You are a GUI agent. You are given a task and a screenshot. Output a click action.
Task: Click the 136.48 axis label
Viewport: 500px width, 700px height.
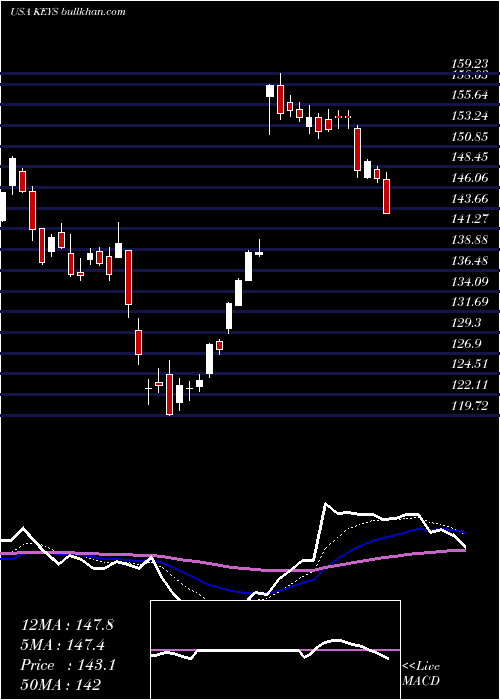tap(471, 261)
